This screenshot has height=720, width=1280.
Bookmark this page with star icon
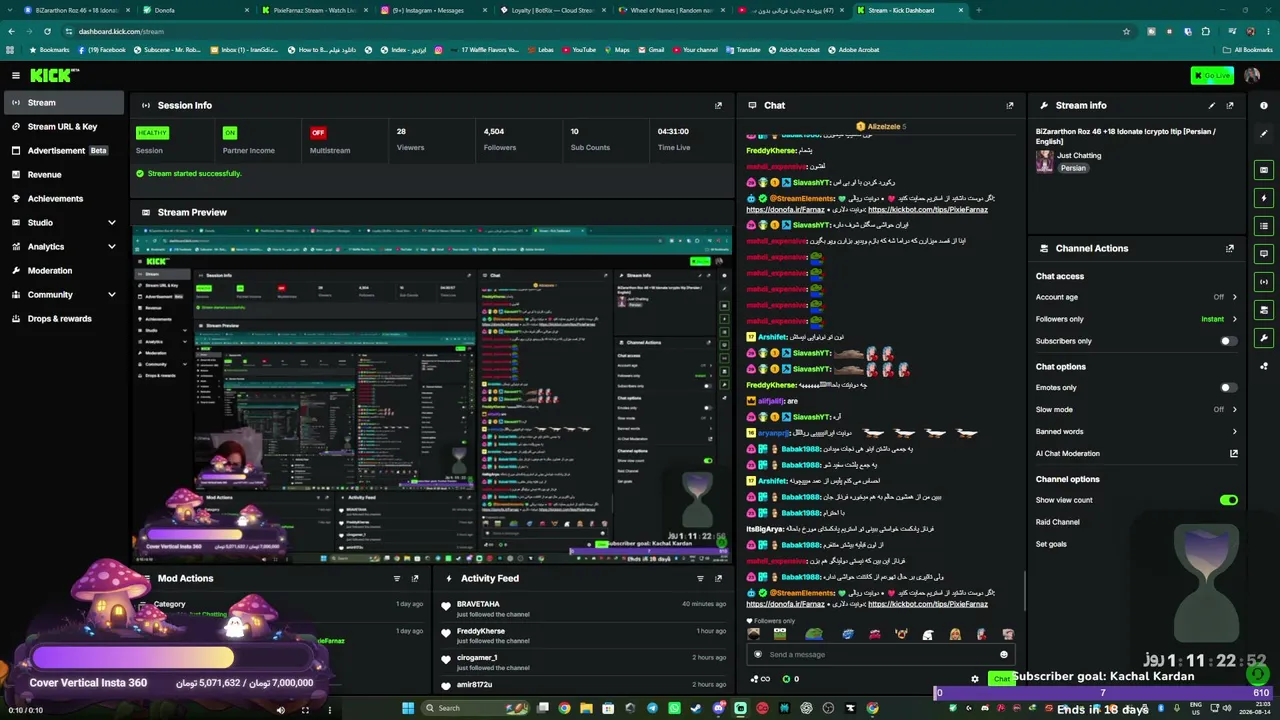point(1127,31)
